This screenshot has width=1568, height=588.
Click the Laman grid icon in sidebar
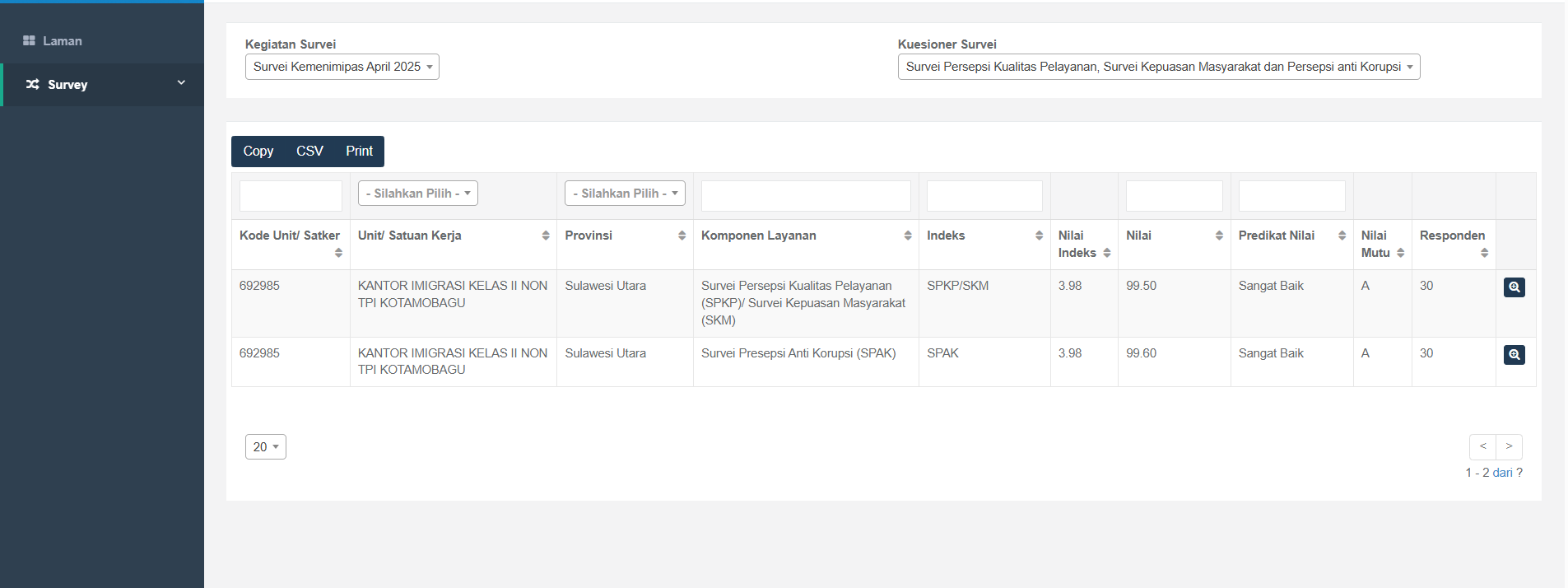[x=29, y=40]
